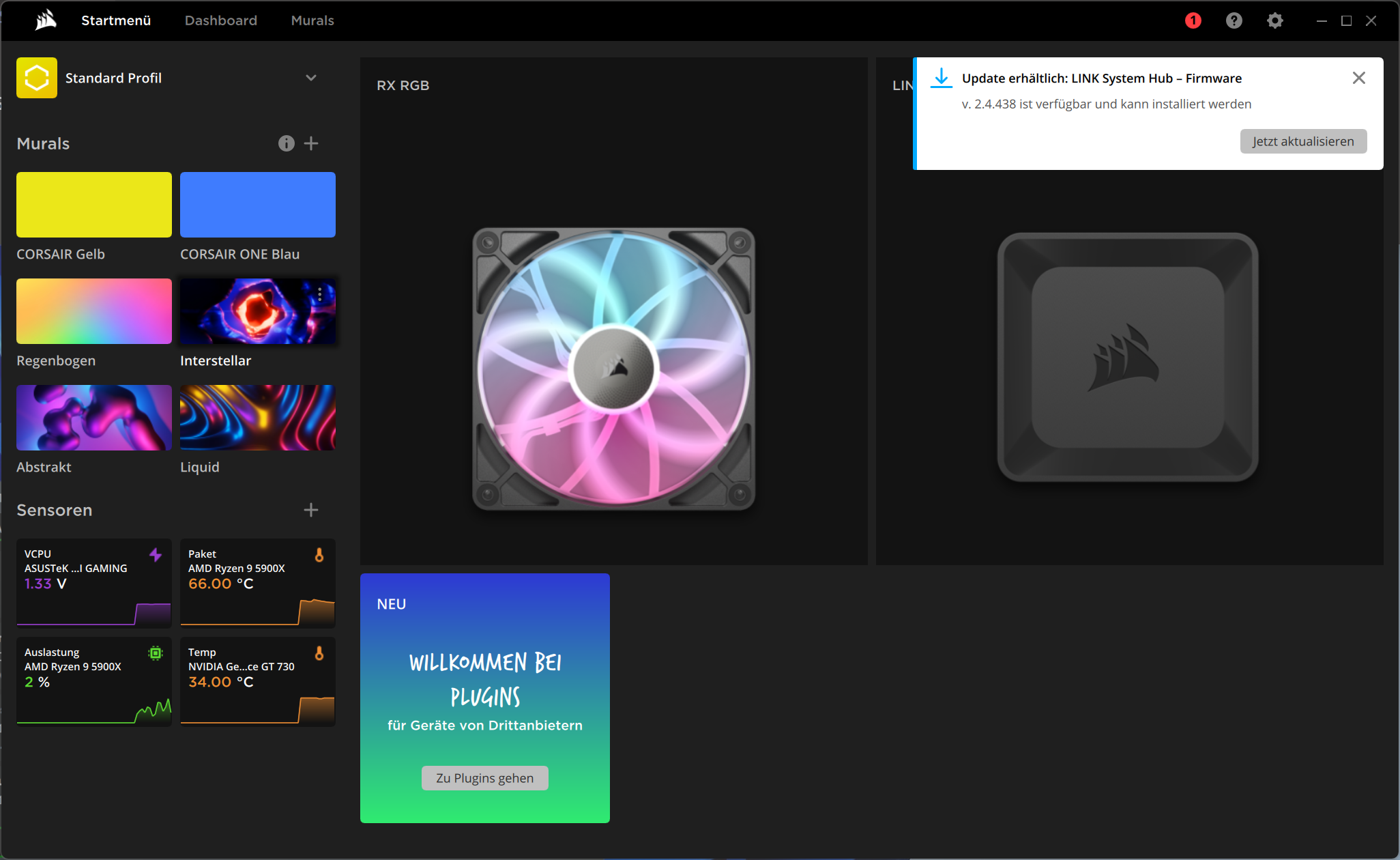The image size is (1400, 860).
Task: Open the NVIDIA Temp 34.00 °C card
Action: (x=258, y=681)
